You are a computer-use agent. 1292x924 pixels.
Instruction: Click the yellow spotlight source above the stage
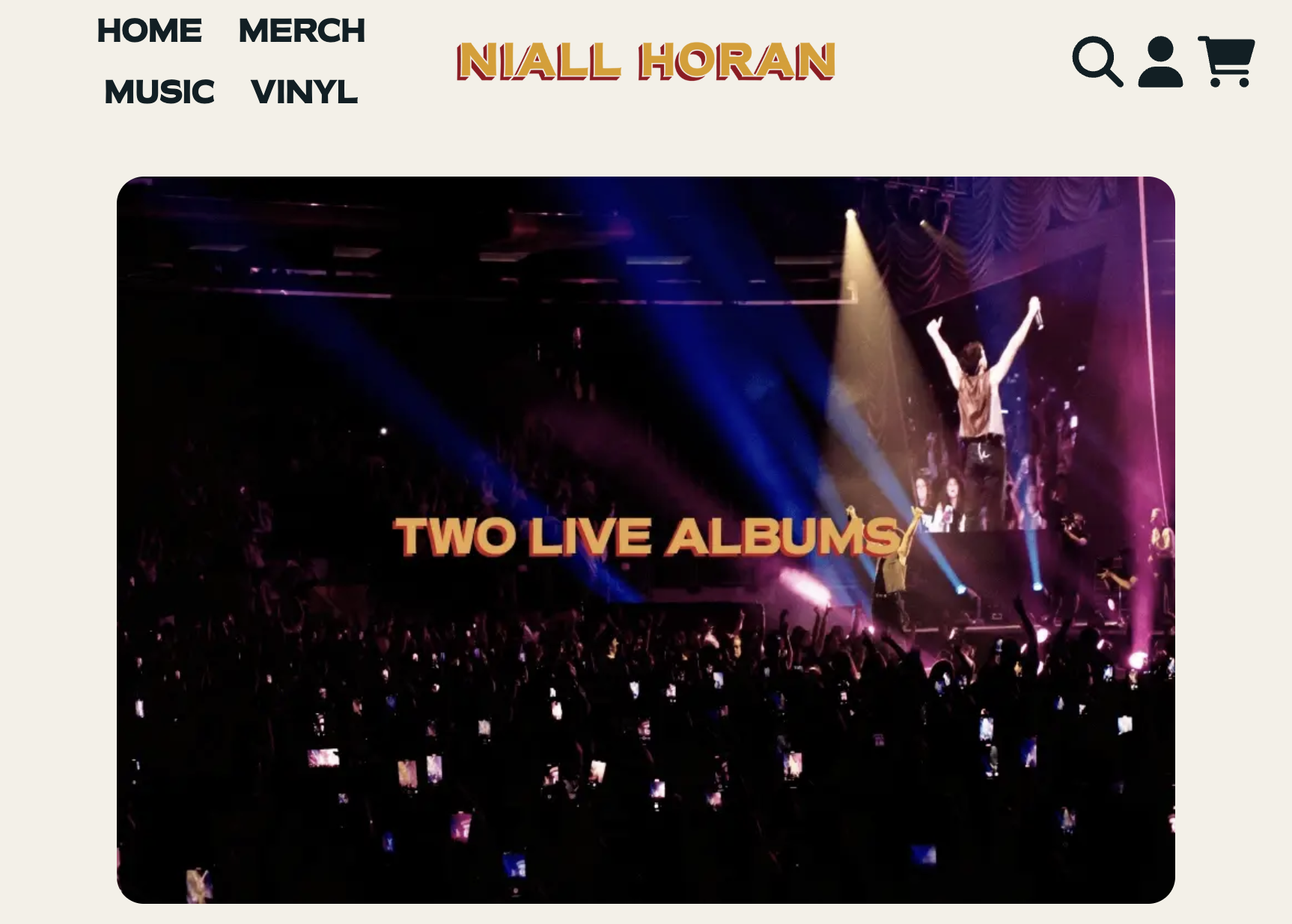coord(850,215)
